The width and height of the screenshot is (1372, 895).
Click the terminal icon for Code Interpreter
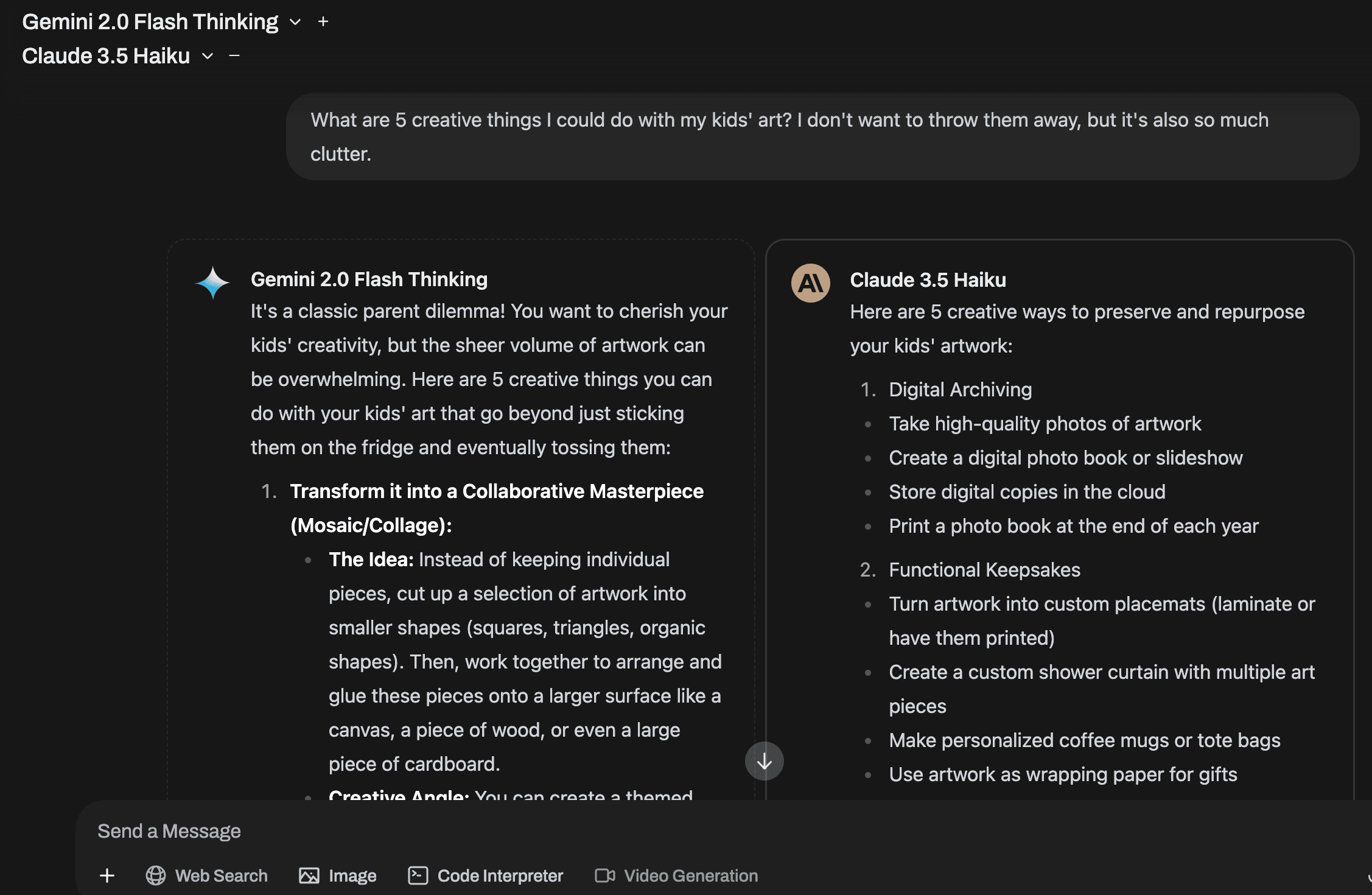418,876
